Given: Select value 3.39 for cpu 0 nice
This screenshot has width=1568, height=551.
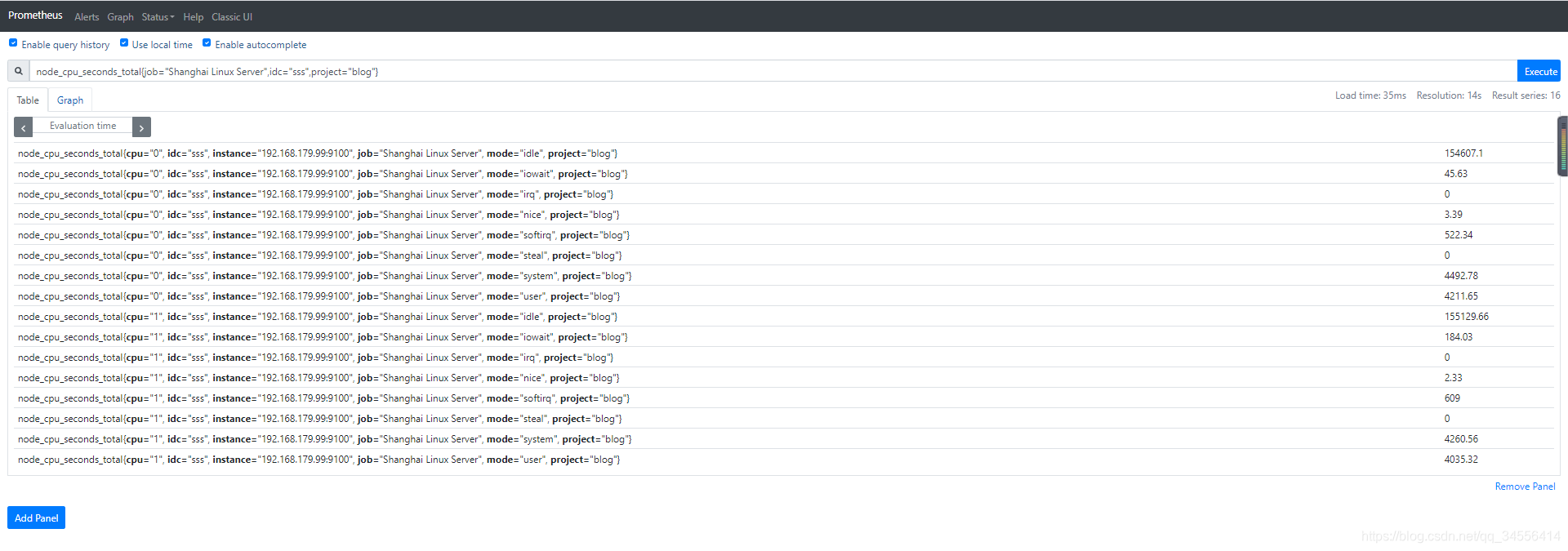Looking at the screenshot, I should pos(1453,215).
